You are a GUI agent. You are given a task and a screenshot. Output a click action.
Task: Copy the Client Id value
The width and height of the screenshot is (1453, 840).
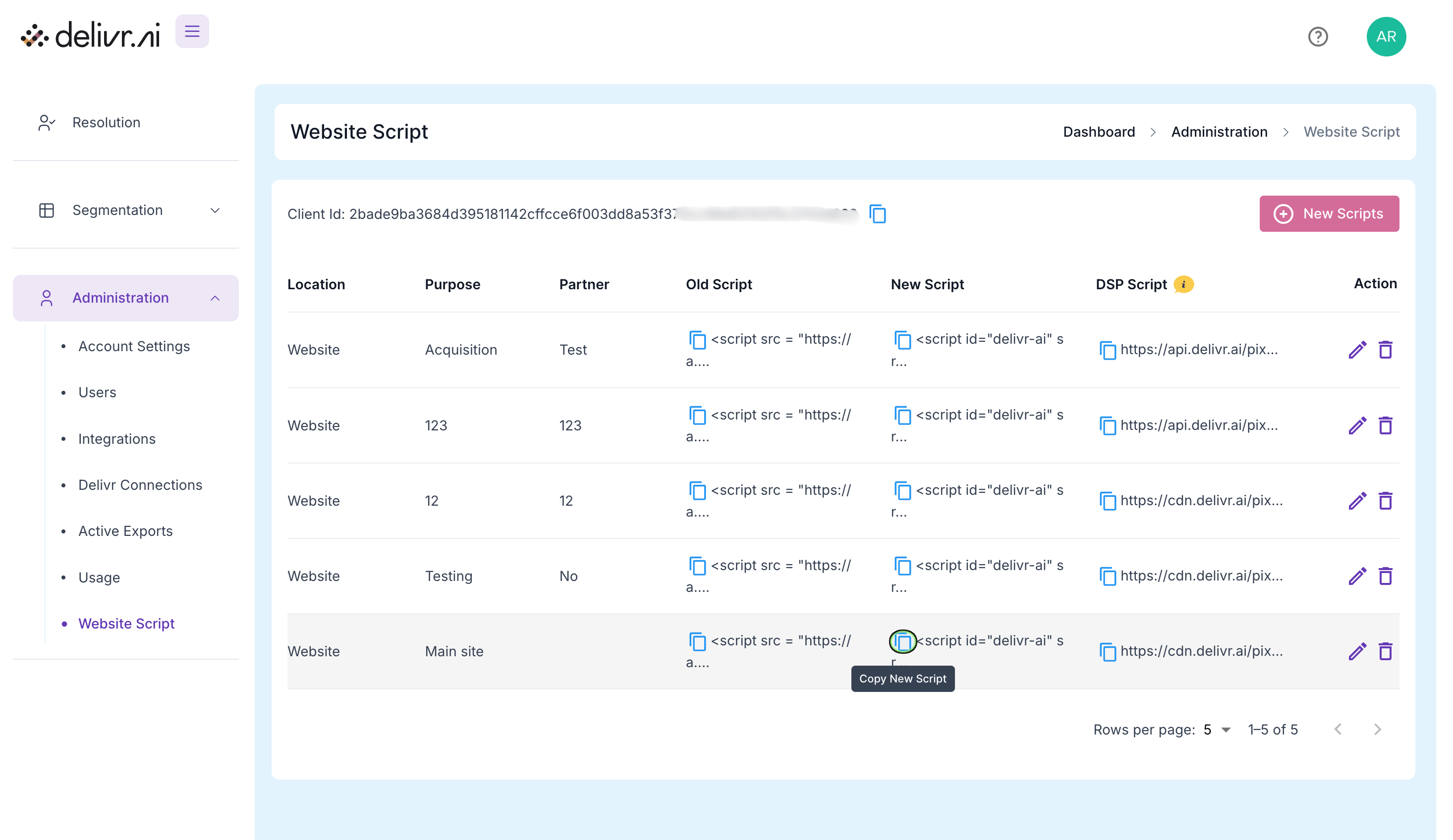pos(878,214)
